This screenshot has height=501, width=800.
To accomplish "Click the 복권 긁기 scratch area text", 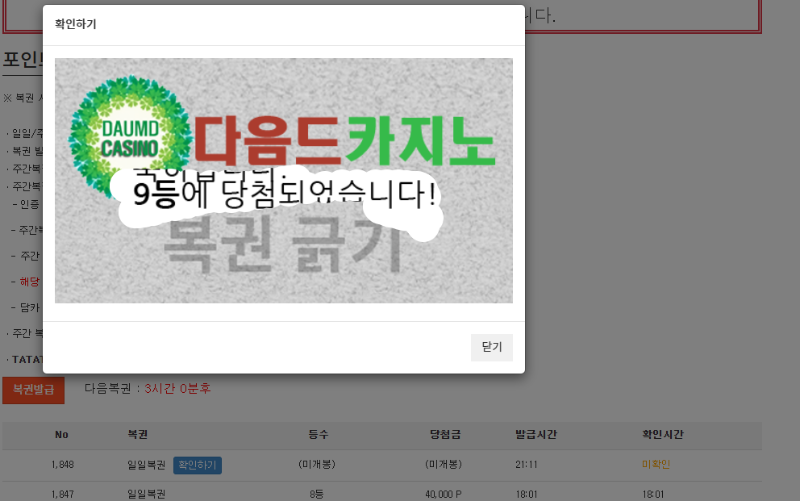I will tap(283, 245).
